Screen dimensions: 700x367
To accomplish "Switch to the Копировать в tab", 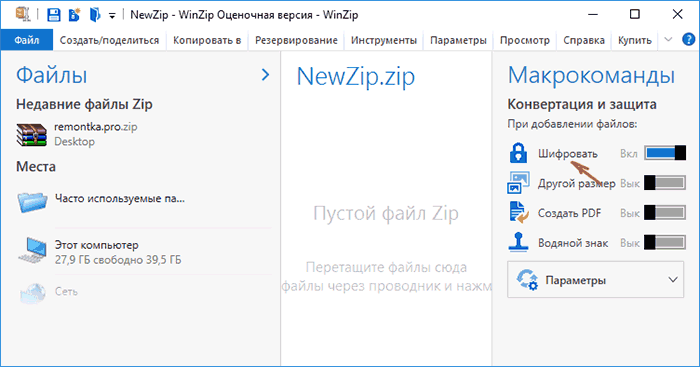I will (x=207, y=40).
